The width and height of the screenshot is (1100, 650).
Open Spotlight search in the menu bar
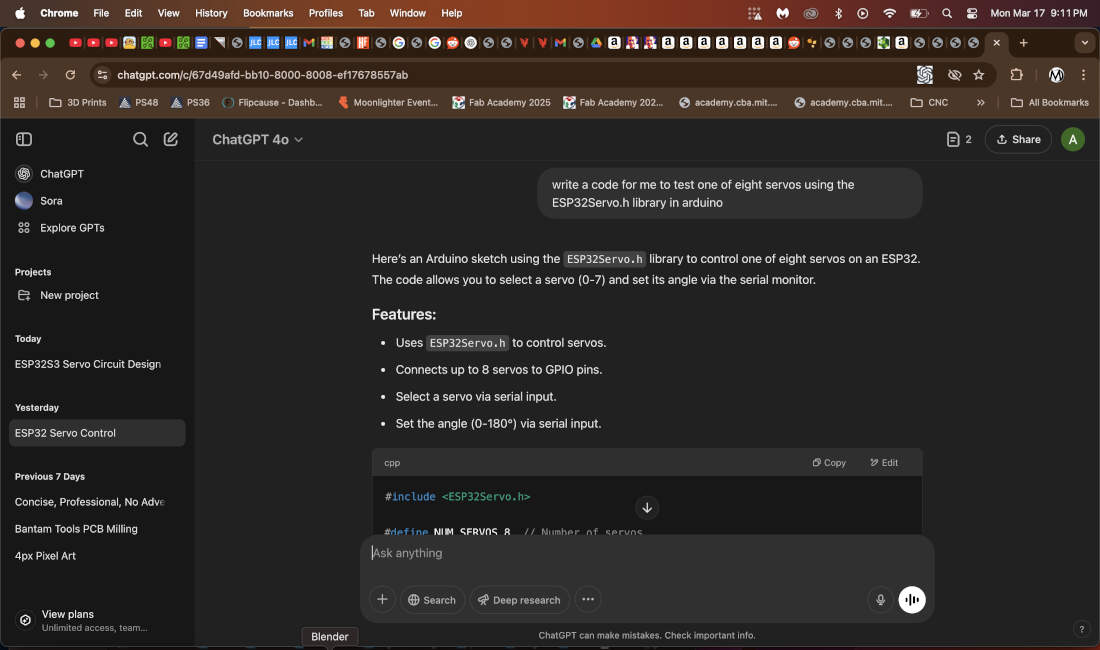pos(946,13)
